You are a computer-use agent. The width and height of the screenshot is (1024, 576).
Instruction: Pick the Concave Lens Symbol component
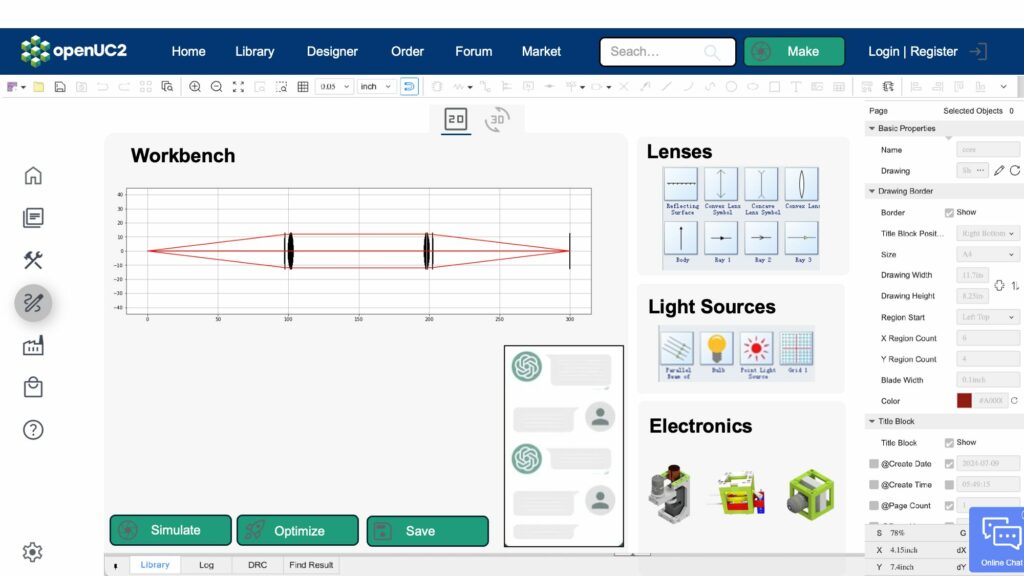click(x=762, y=185)
